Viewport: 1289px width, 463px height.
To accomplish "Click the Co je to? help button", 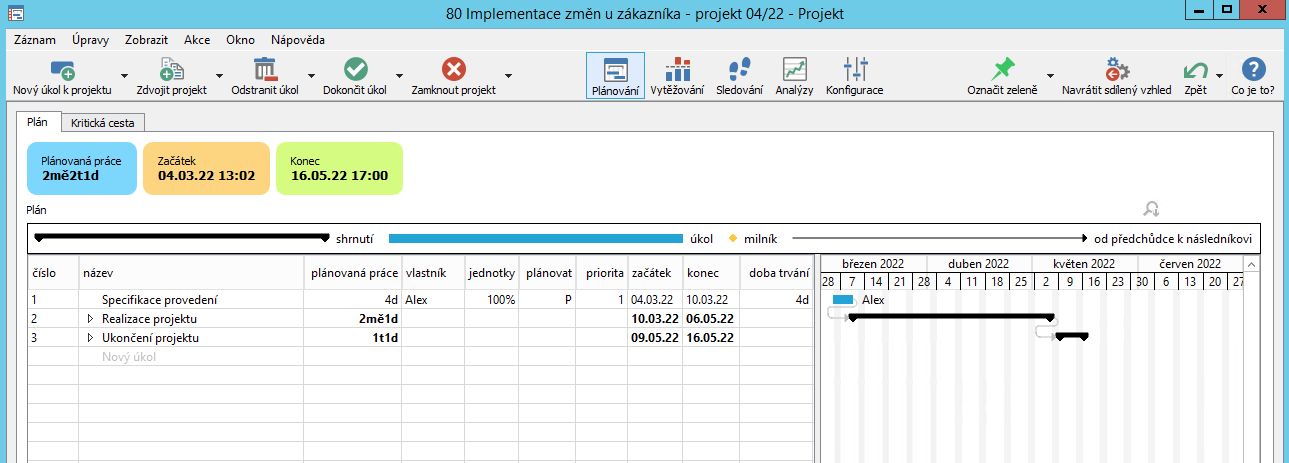I will click(1252, 76).
